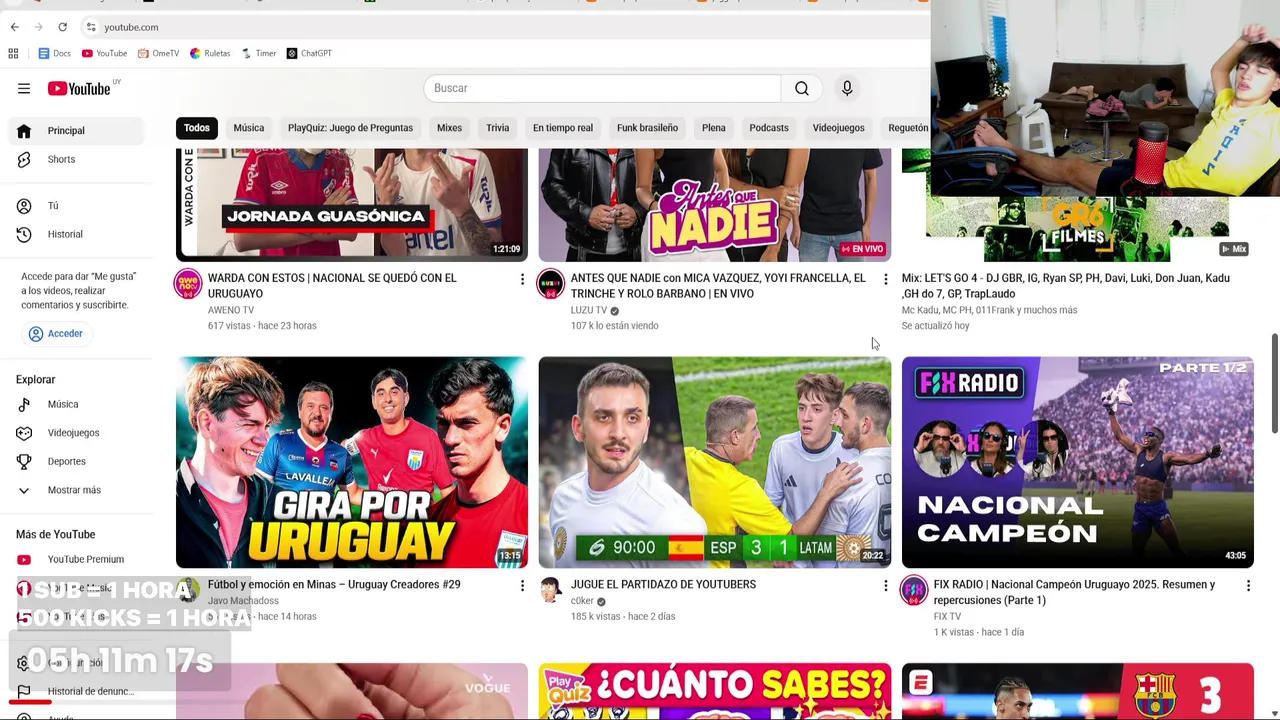Open AWENO TV channel avatar
The image size is (1280, 720).
(x=188, y=284)
